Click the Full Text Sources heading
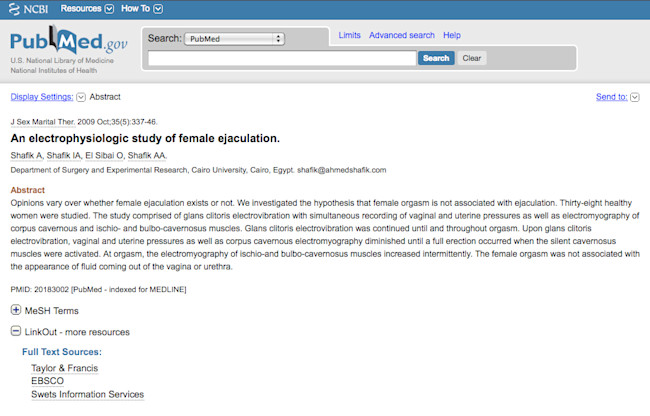 62,352
